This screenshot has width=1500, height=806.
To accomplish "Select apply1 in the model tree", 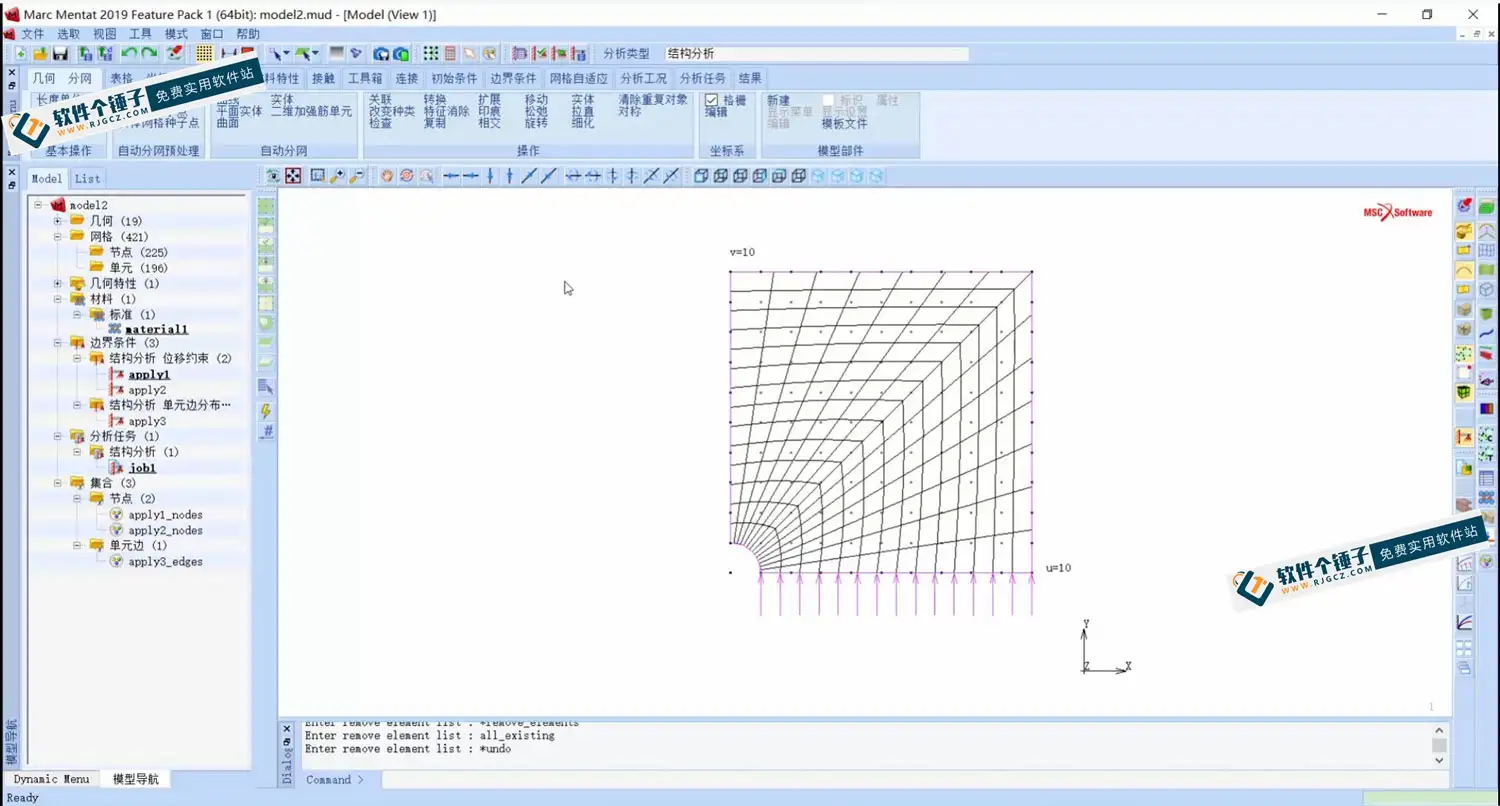I will click(149, 375).
